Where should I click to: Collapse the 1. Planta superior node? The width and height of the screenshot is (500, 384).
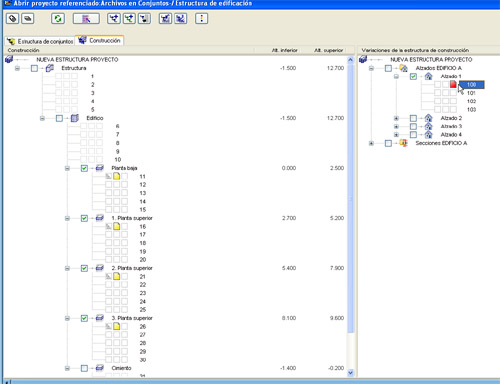pos(67,218)
